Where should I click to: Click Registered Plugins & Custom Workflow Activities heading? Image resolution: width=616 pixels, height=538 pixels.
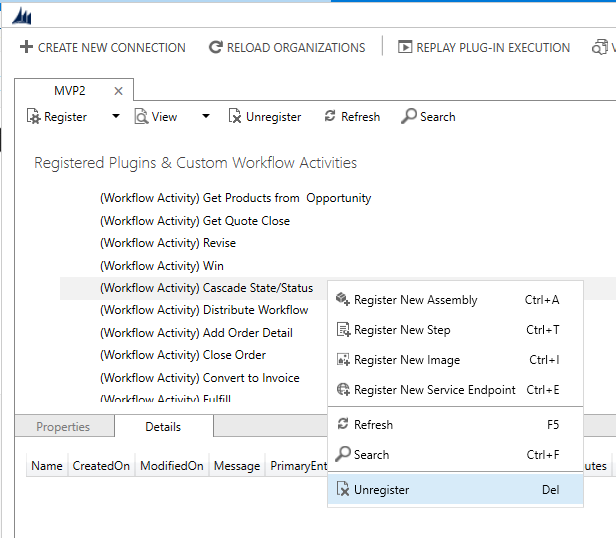(x=195, y=163)
